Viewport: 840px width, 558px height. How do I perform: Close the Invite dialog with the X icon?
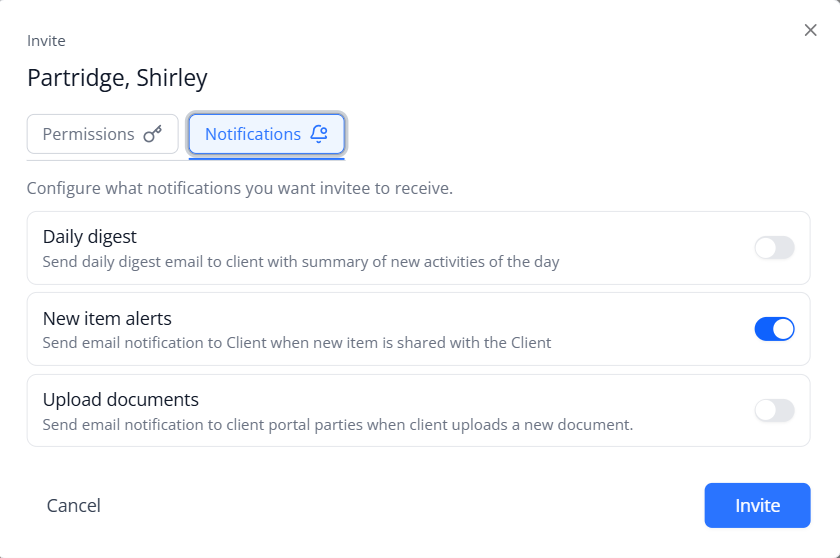click(x=811, y=31)
